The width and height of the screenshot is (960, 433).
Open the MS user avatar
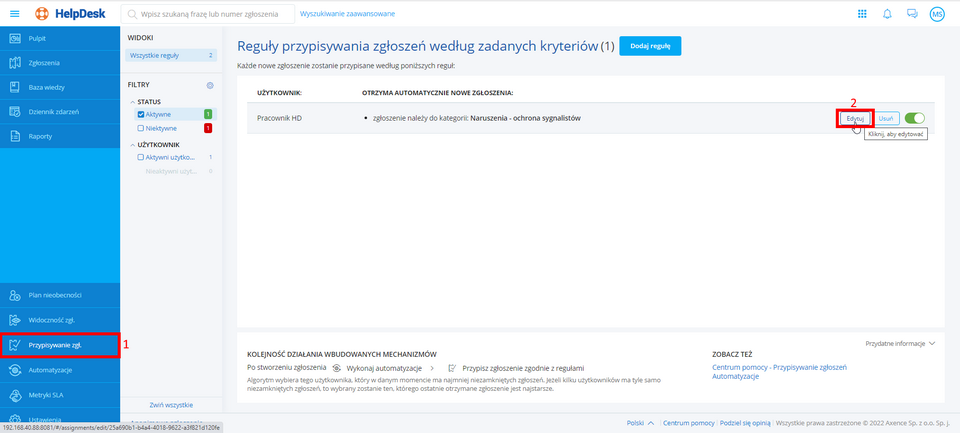937,14
